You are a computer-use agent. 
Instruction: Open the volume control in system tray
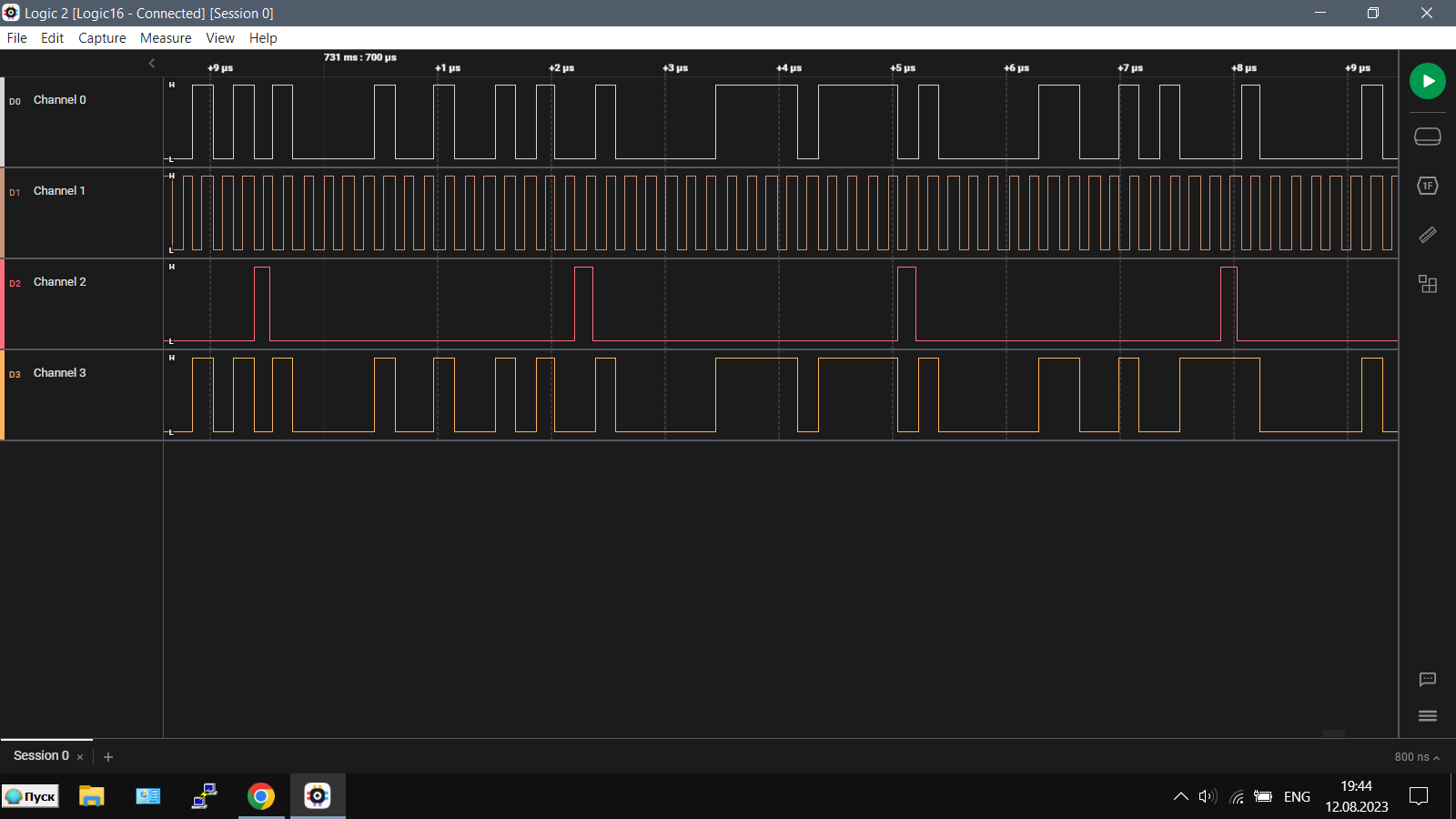[x=1208, y=796]
